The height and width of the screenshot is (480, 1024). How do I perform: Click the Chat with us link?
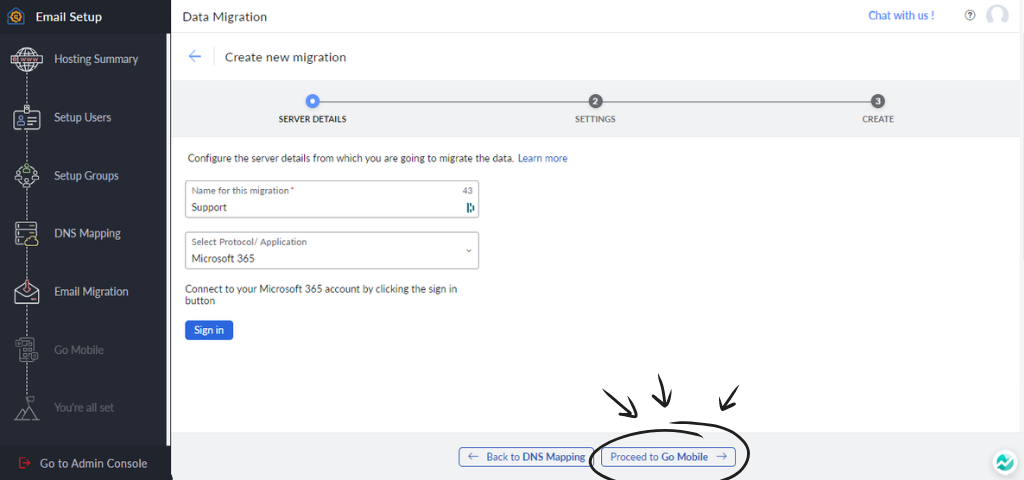click(901, 16)
